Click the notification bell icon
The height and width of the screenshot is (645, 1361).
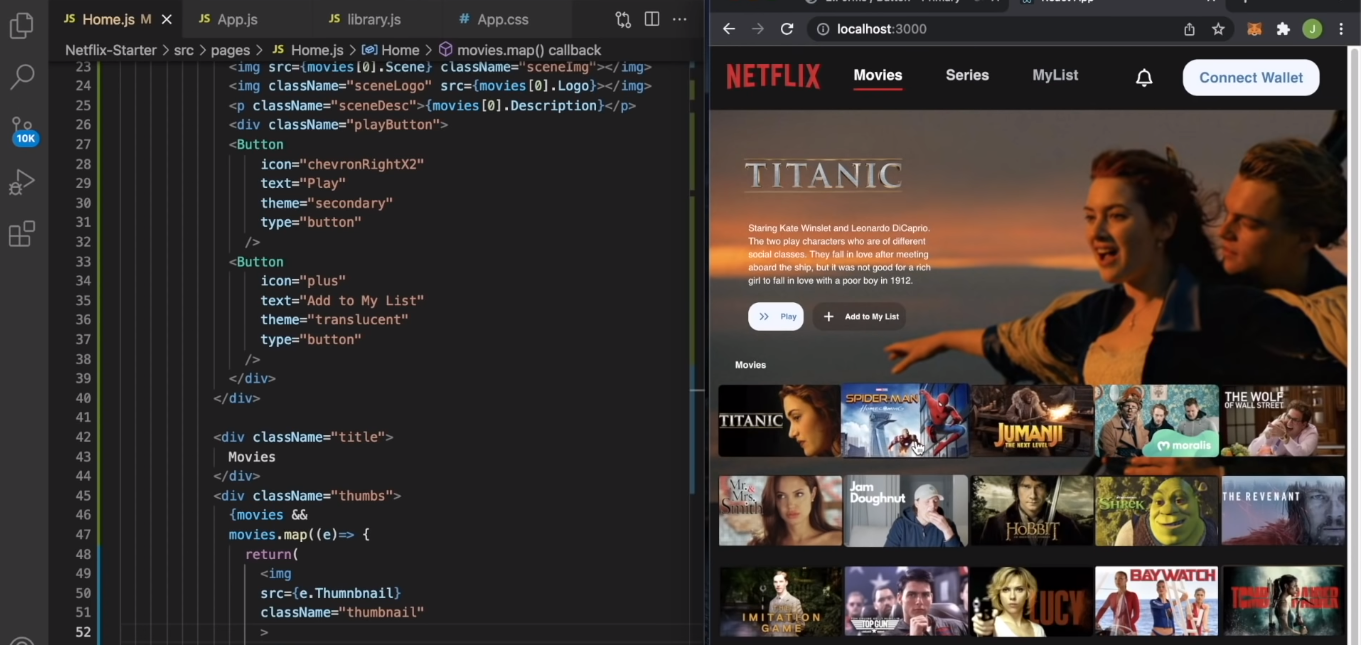pyautogui.click(x=1144, y=77)
